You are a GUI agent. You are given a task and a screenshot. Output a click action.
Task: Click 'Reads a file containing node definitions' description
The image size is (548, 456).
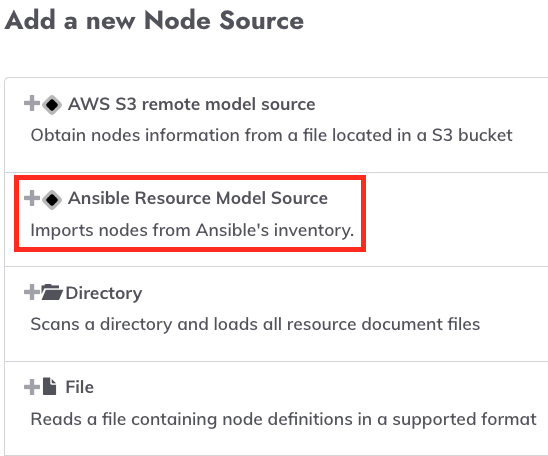point(283,419)
